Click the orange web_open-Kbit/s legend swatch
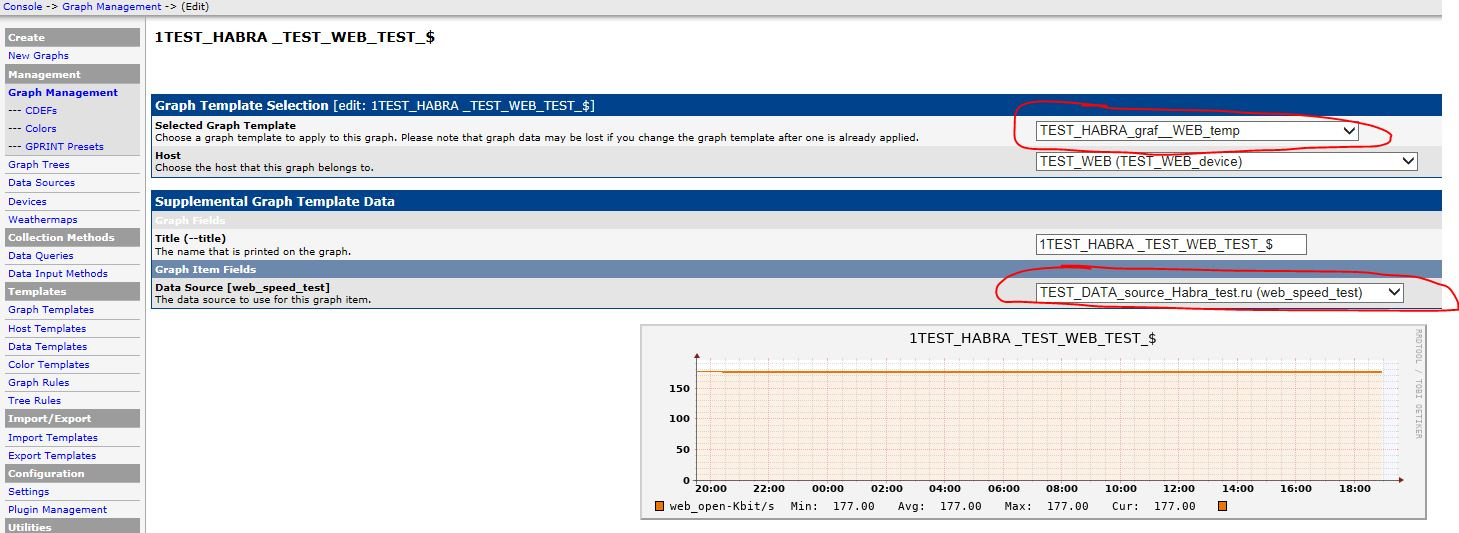 click(x=659, y=506)
